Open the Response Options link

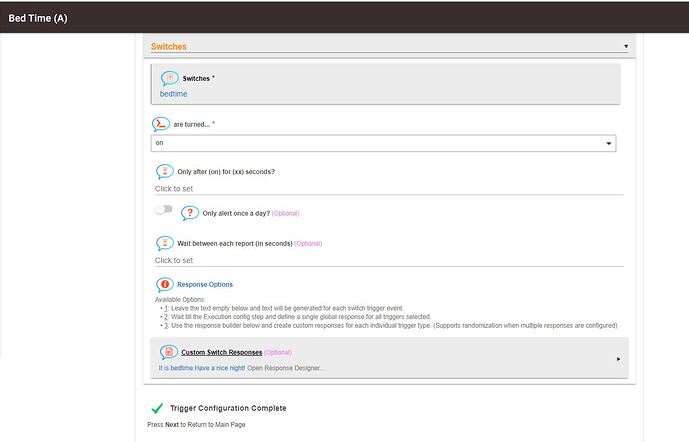[x=205, y=284]
